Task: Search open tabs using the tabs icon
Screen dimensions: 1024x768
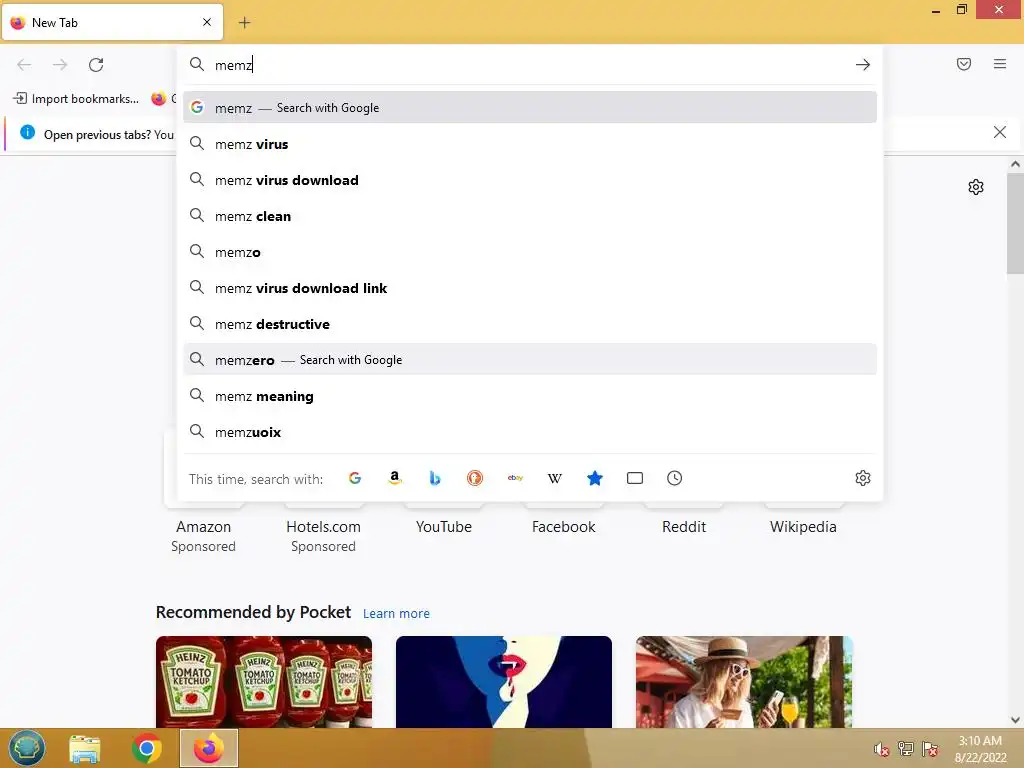Action: [635, 478]
